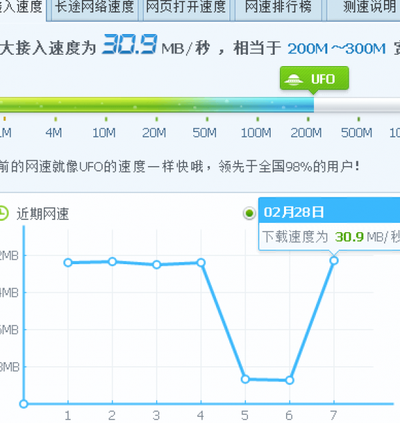Select chart data point for day 3
Viewport: 400px width, 423px height.
157,265
